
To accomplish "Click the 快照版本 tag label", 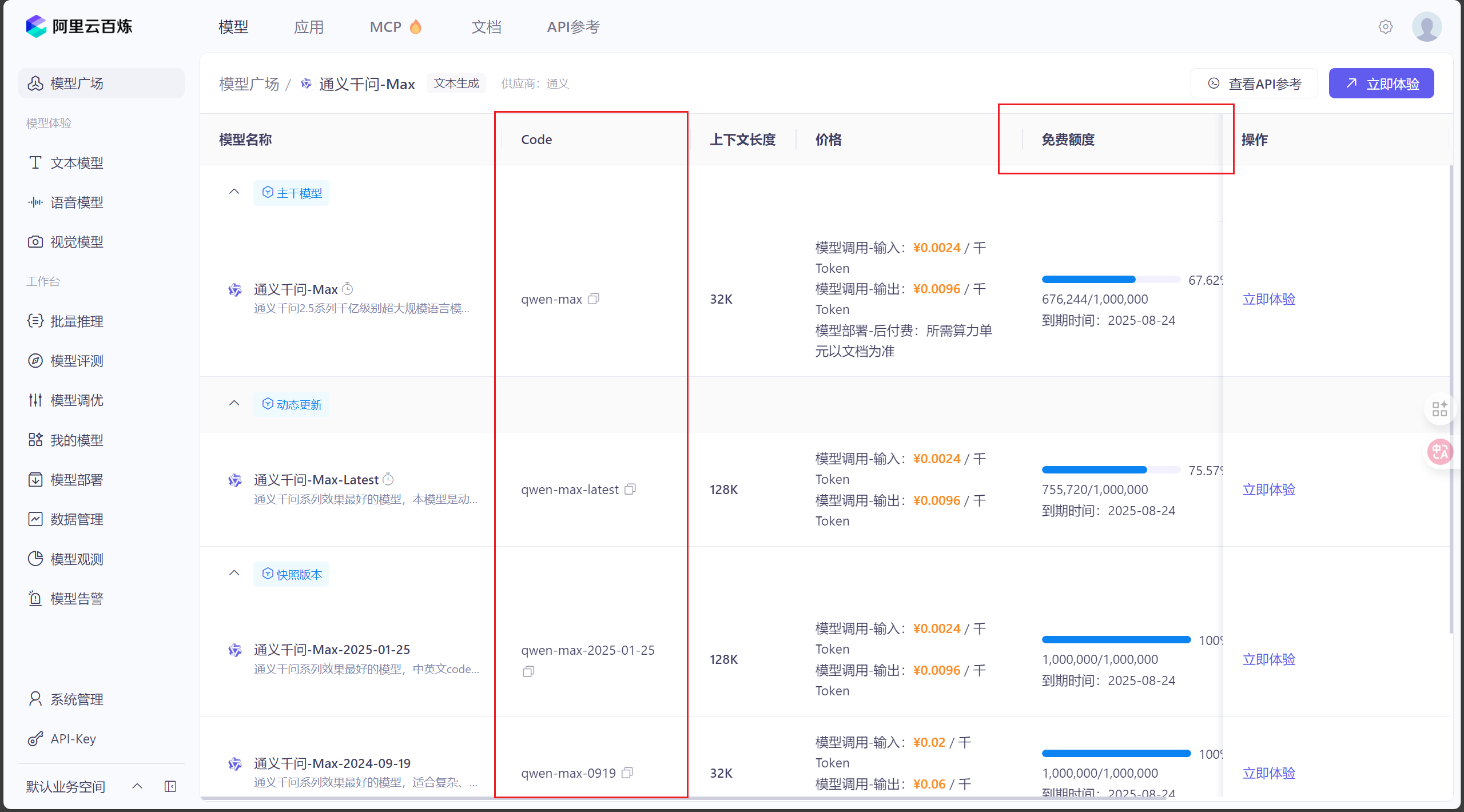I will pyautogui.click(x=292, y=574).
